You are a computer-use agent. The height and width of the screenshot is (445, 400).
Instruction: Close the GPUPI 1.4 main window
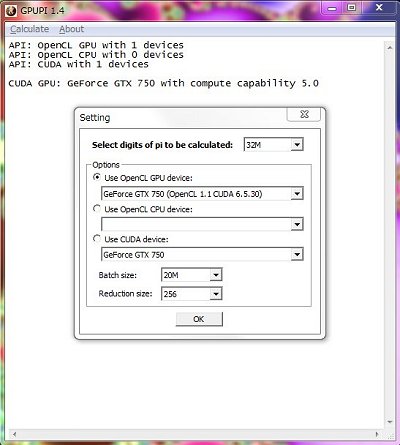point(379,8)
